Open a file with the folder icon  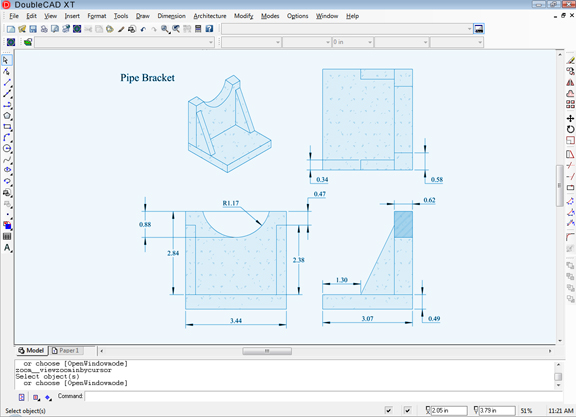click(22, 29)
